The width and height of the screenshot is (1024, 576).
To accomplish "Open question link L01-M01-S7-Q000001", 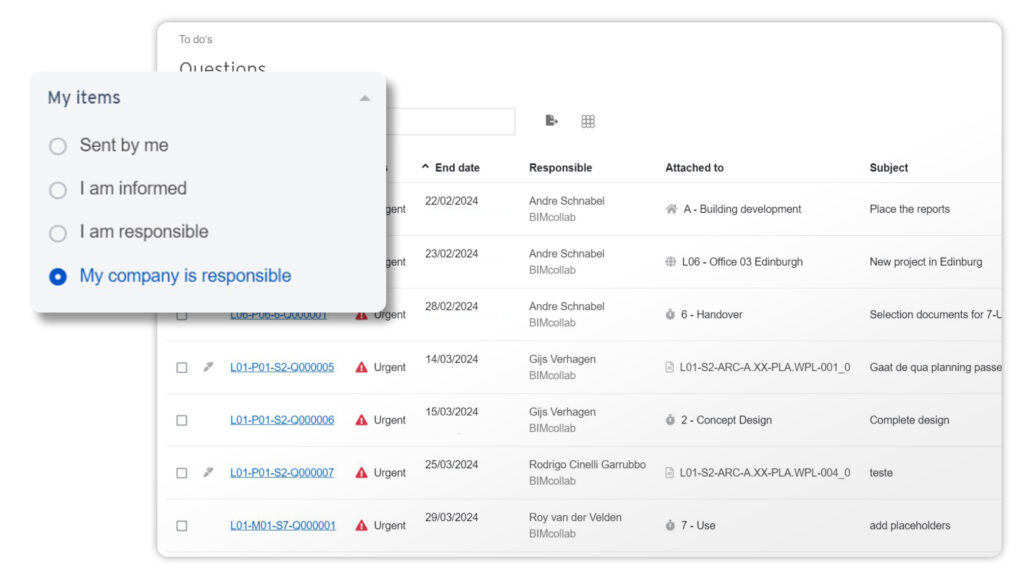I will click(x=282, y=525).
